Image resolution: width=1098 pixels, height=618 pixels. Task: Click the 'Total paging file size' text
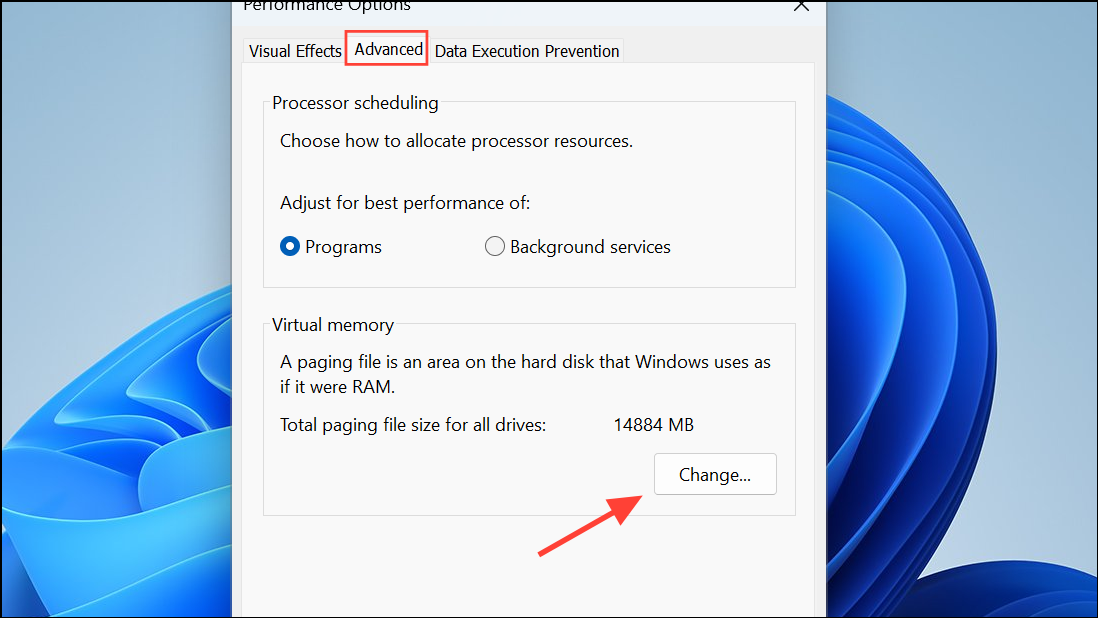pos(412,424)
